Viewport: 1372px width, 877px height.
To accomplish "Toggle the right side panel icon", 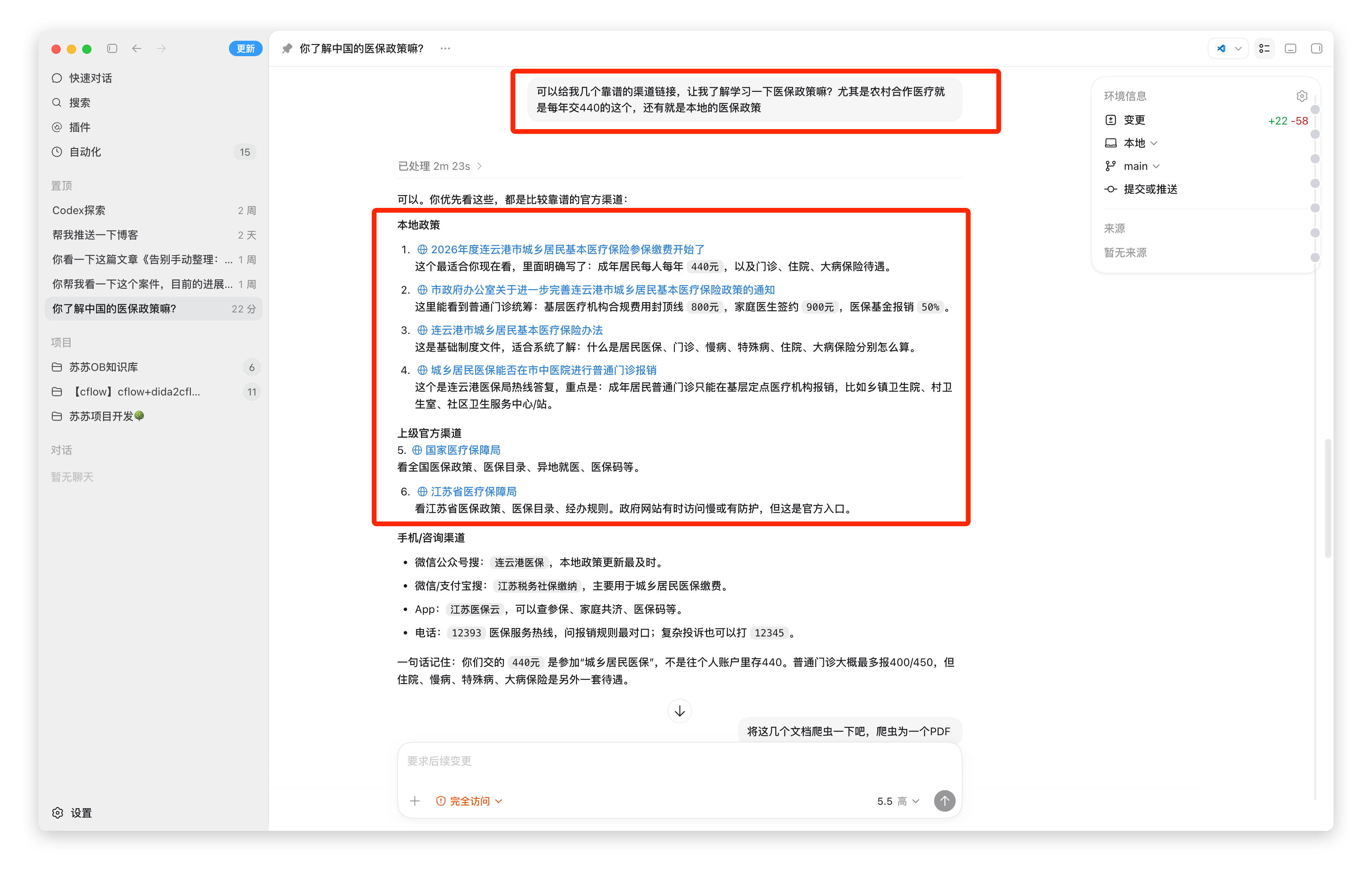I will pyautogui.click(x=1317, y=48).
